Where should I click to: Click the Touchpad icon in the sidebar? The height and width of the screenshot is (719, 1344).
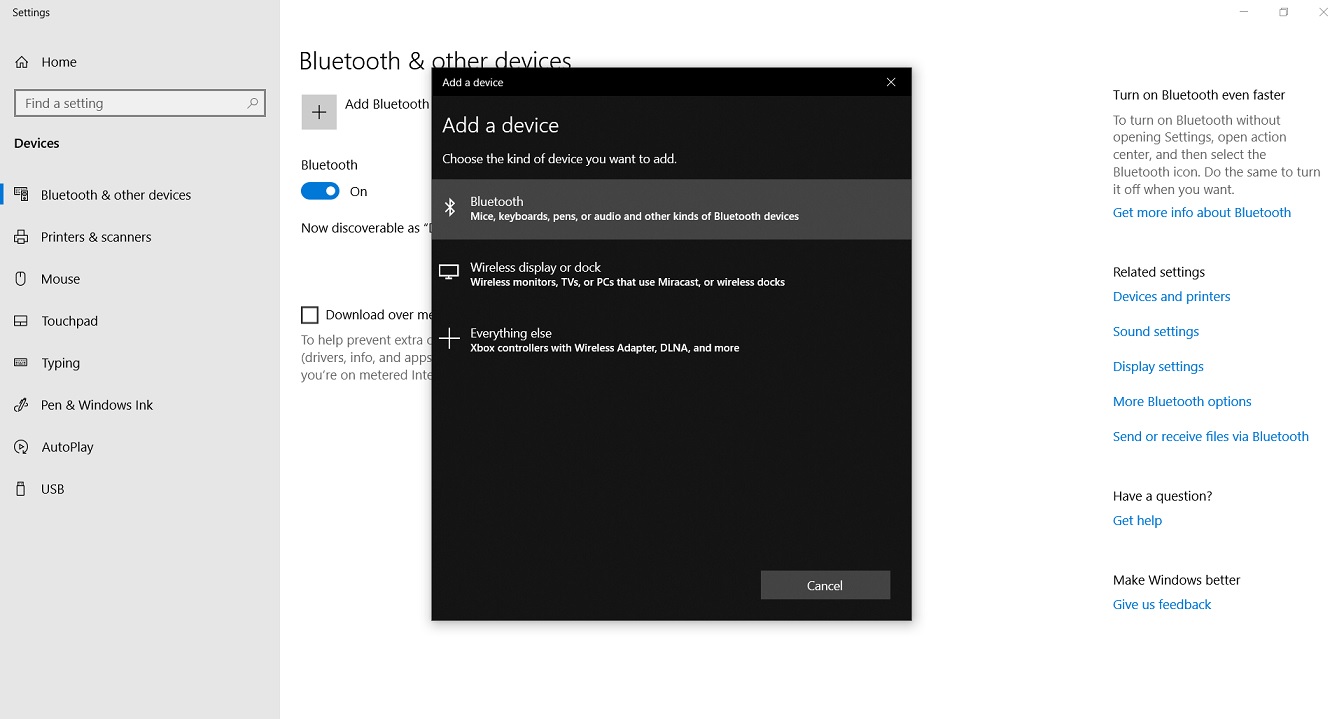point(22,321)
